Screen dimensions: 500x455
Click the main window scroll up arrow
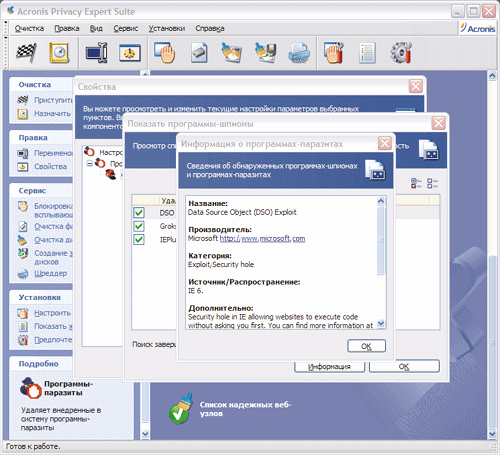click(492, 76)
